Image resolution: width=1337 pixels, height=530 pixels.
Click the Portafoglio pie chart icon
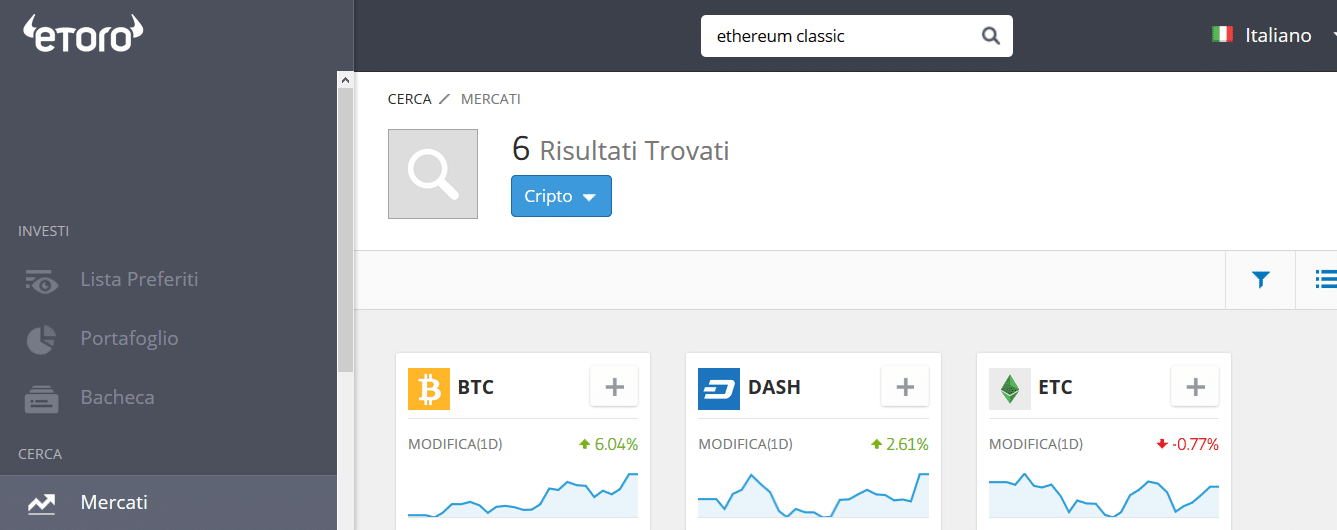click(41, 340)
